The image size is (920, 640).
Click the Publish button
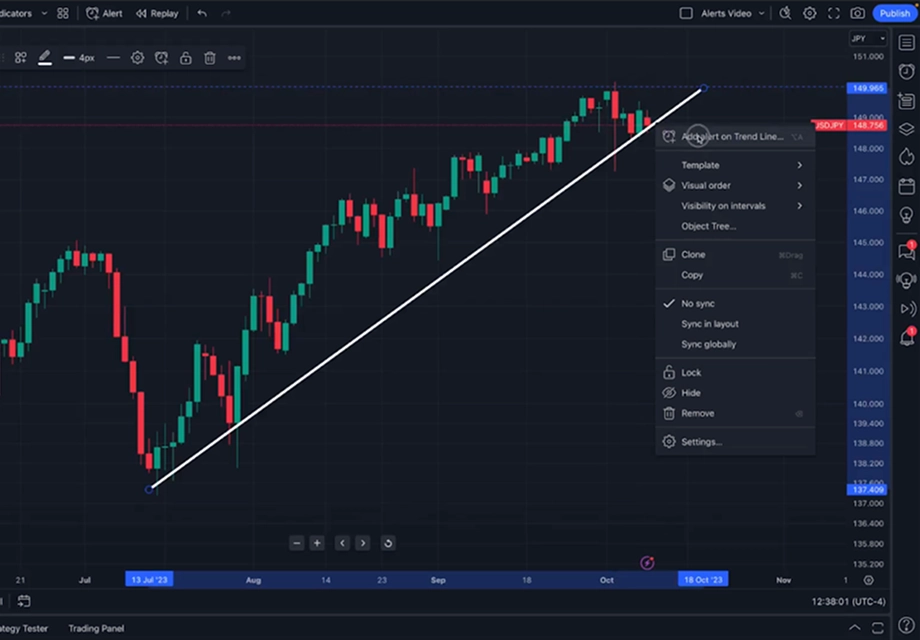[895, 13]
